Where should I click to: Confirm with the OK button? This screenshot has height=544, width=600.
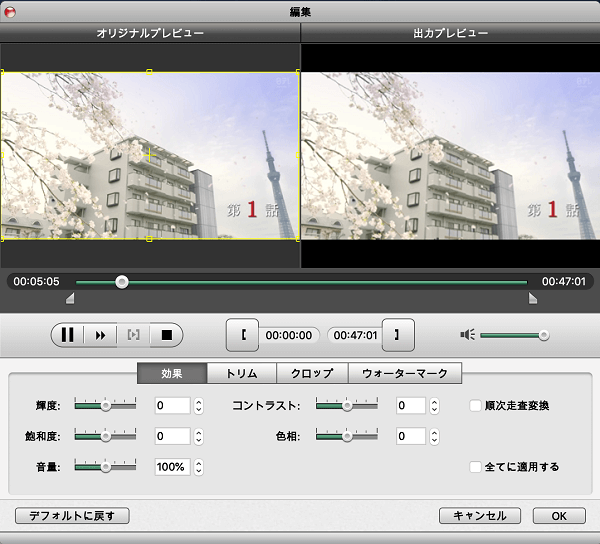pos(559,516)
